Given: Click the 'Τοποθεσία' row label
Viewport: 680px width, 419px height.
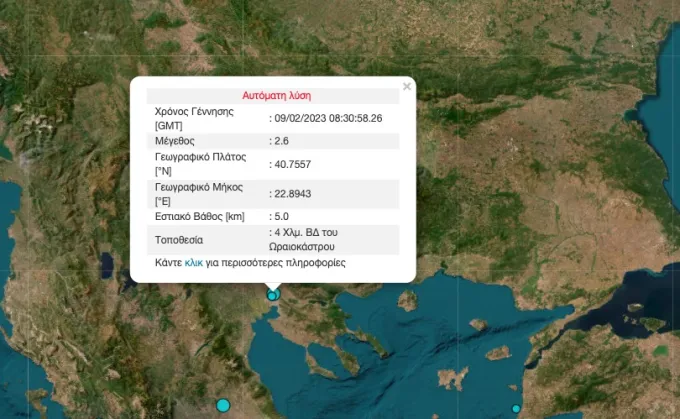Looking at the screenshot, I should pyautogui.click(x=179, y=240).
